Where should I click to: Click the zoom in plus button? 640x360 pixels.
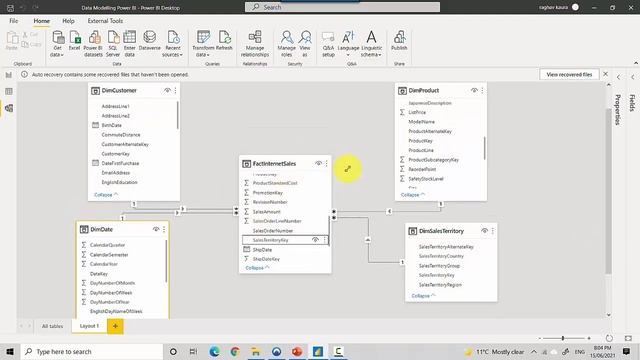point(589,338)
